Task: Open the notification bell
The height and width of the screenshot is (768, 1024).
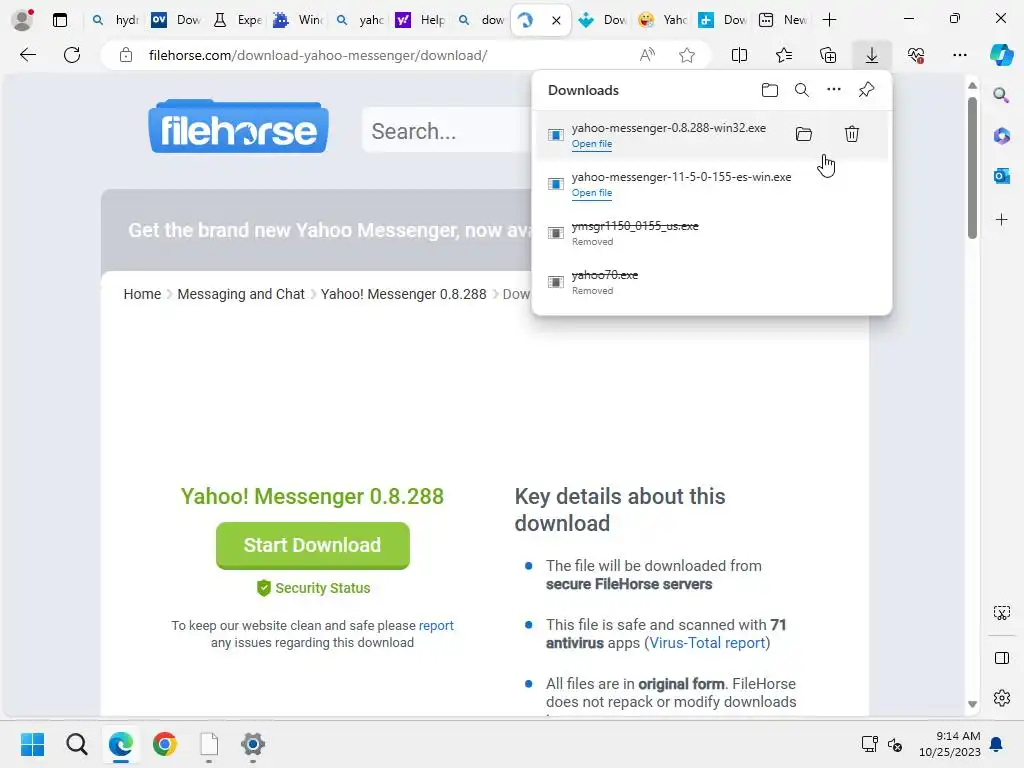Action: coord(997,744)
